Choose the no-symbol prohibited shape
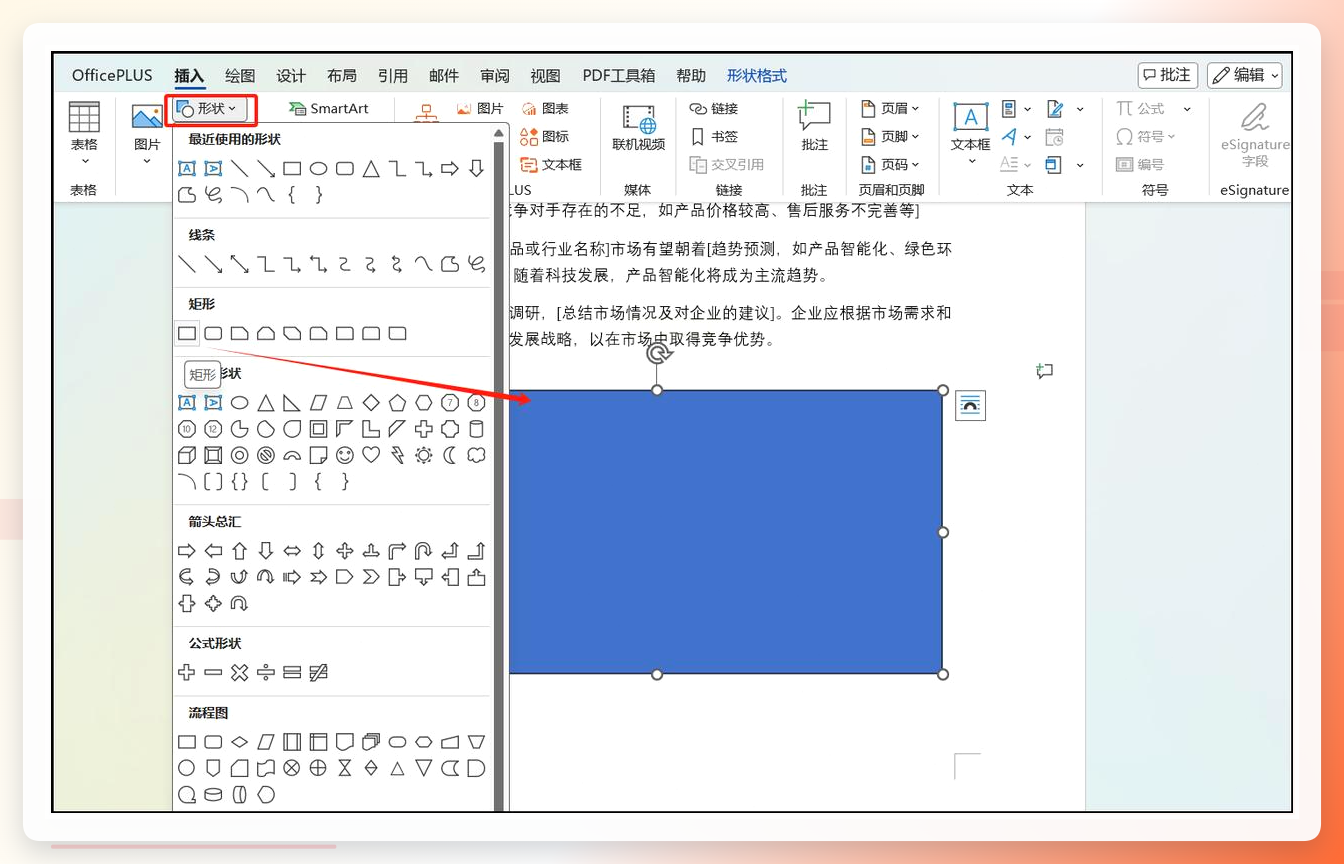This screenshot has height=864, width=1344. tap(266, 455)
